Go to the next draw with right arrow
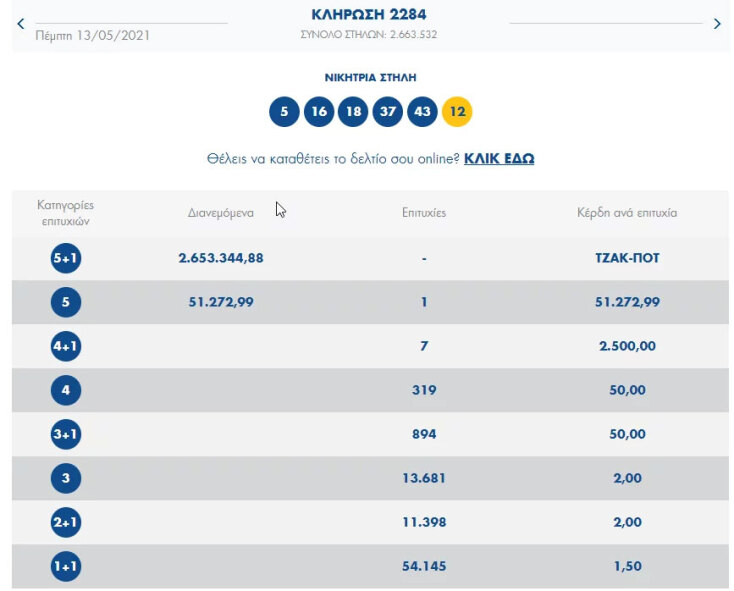Image resolution: width=734 pixels, height=591 pixels. (x=716, y=24)
